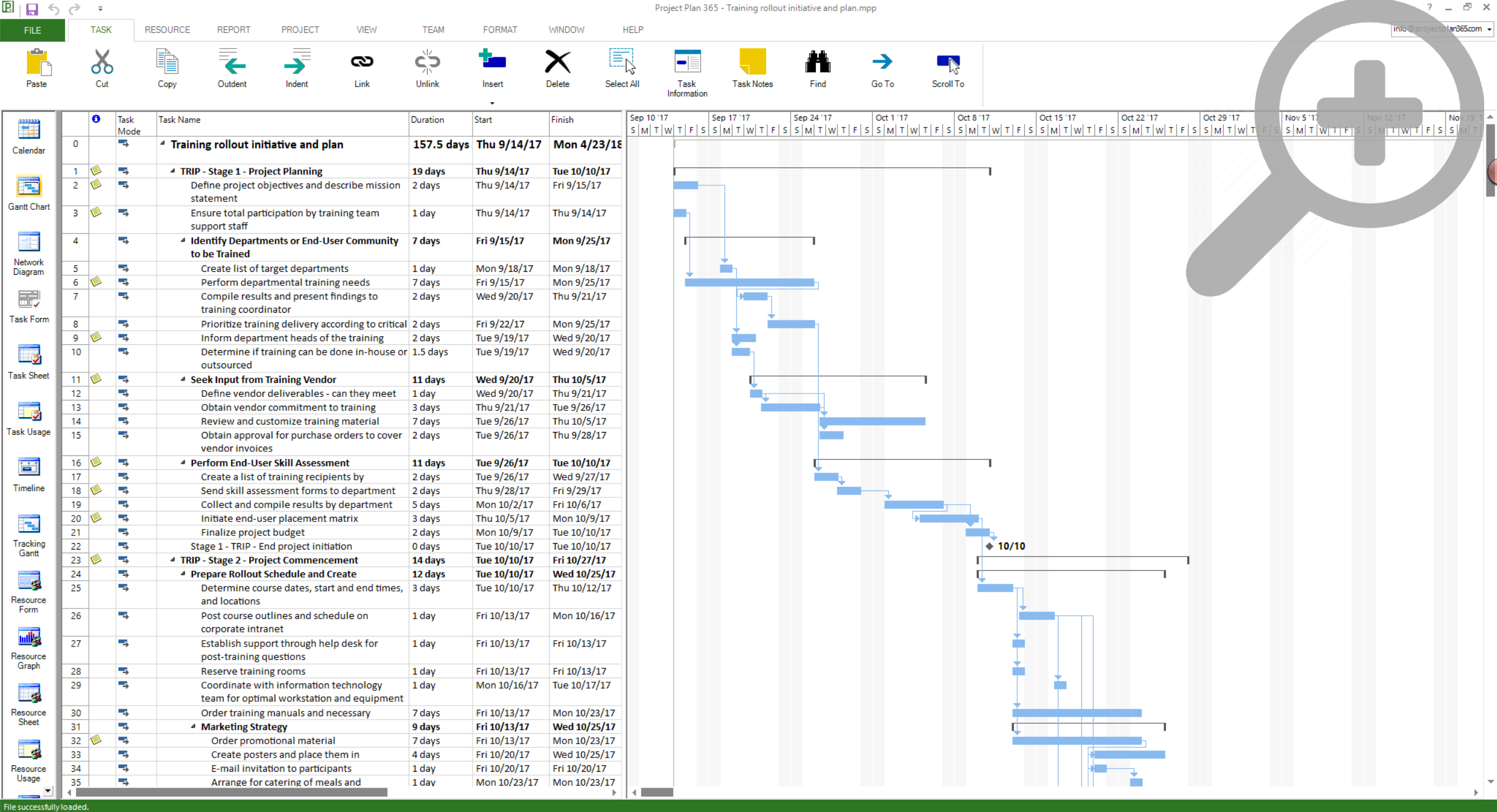Switch to the REPORT tab
Image resolution: width=1497 pixels, height=812 pixels.
[x=233, y=30]
